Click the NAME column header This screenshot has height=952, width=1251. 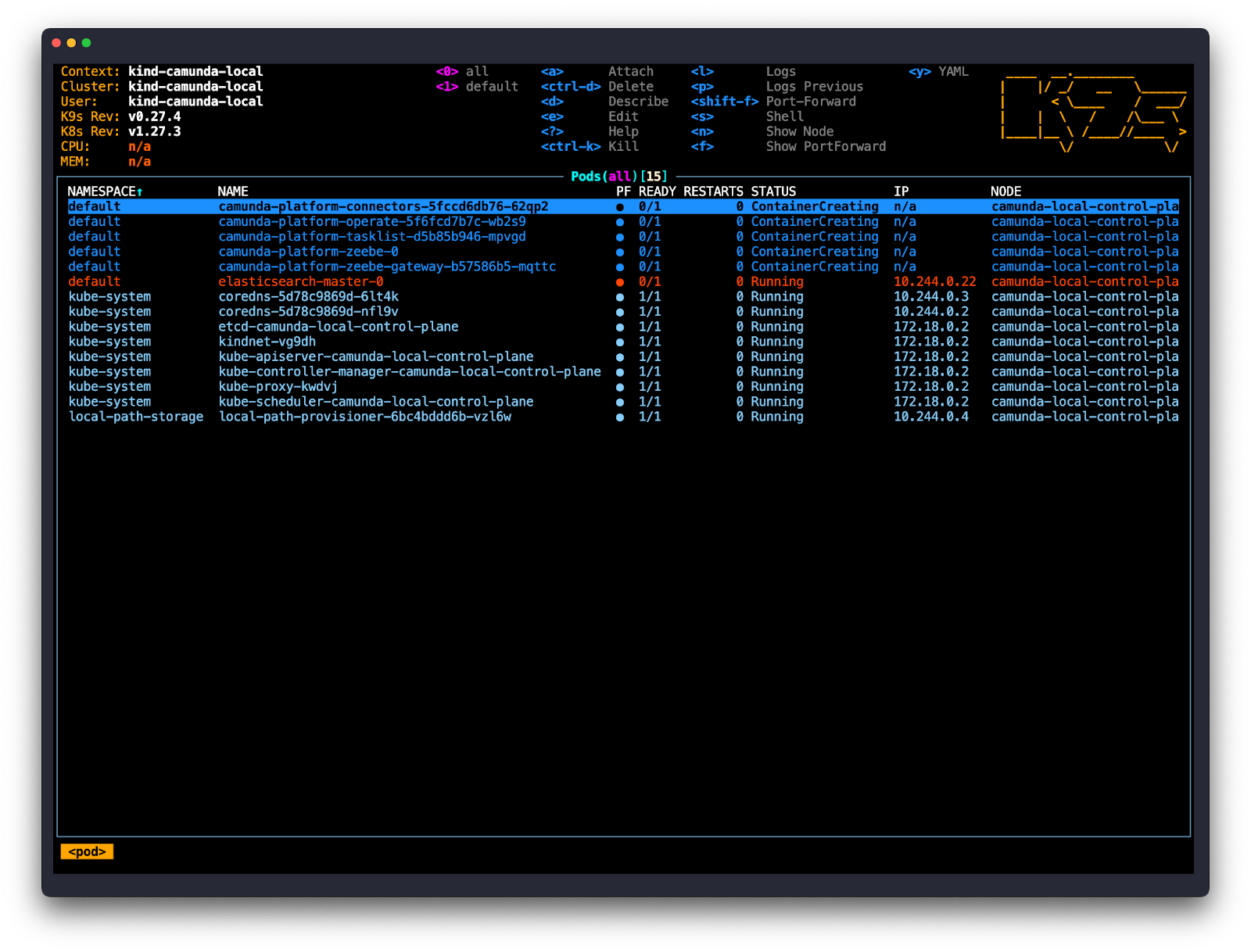pyautogui.click(x=233, y=191)
